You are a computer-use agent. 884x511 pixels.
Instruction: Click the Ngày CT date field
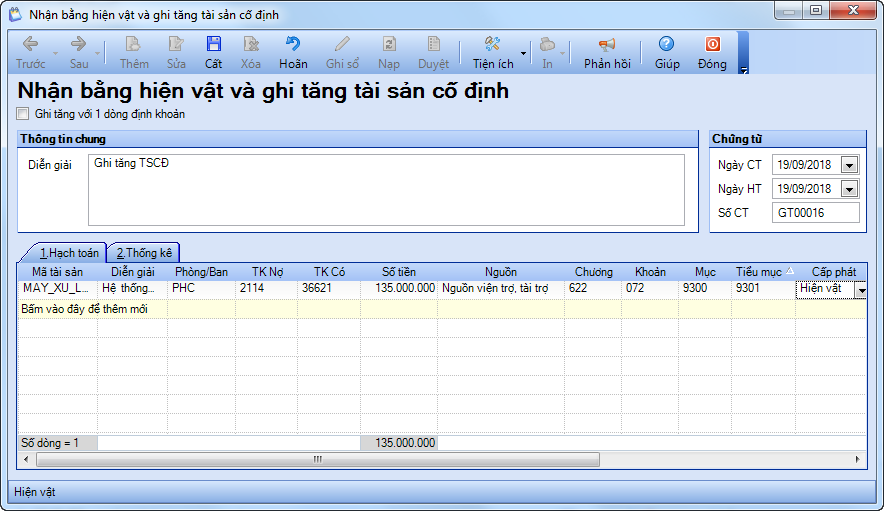pos(807,165)
